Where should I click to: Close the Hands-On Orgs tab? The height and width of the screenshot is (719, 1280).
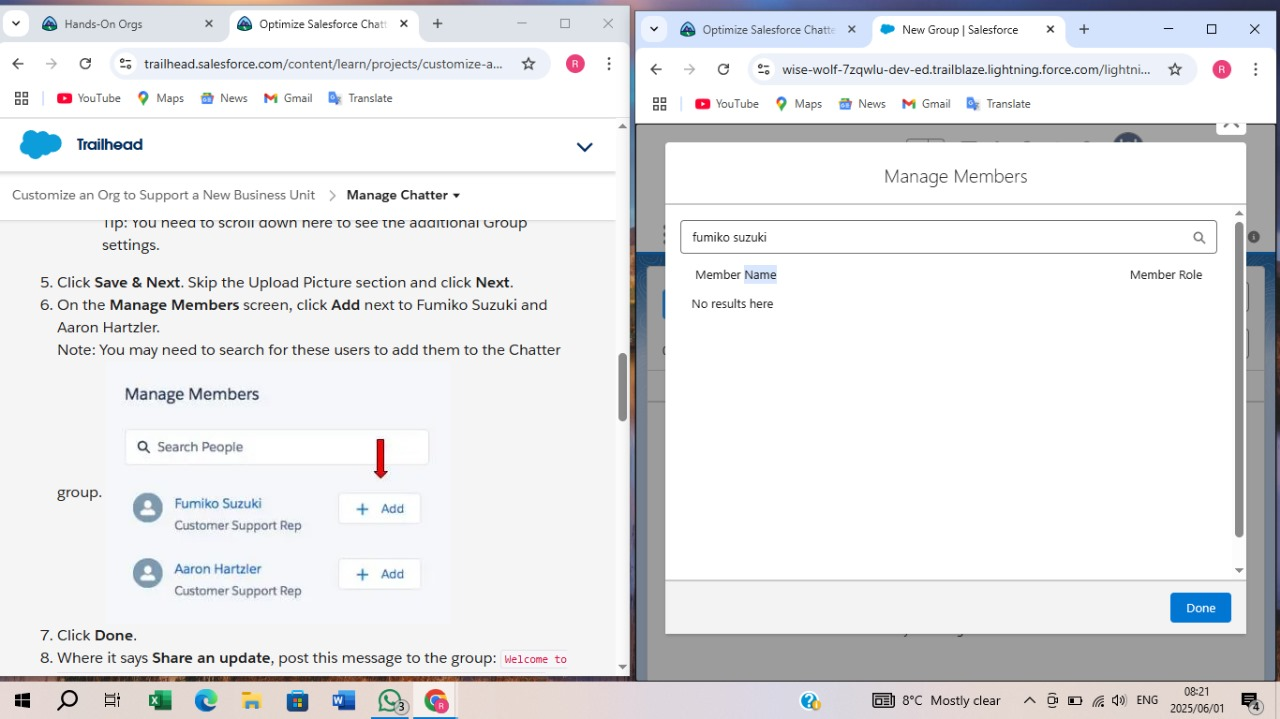point(208,24)
